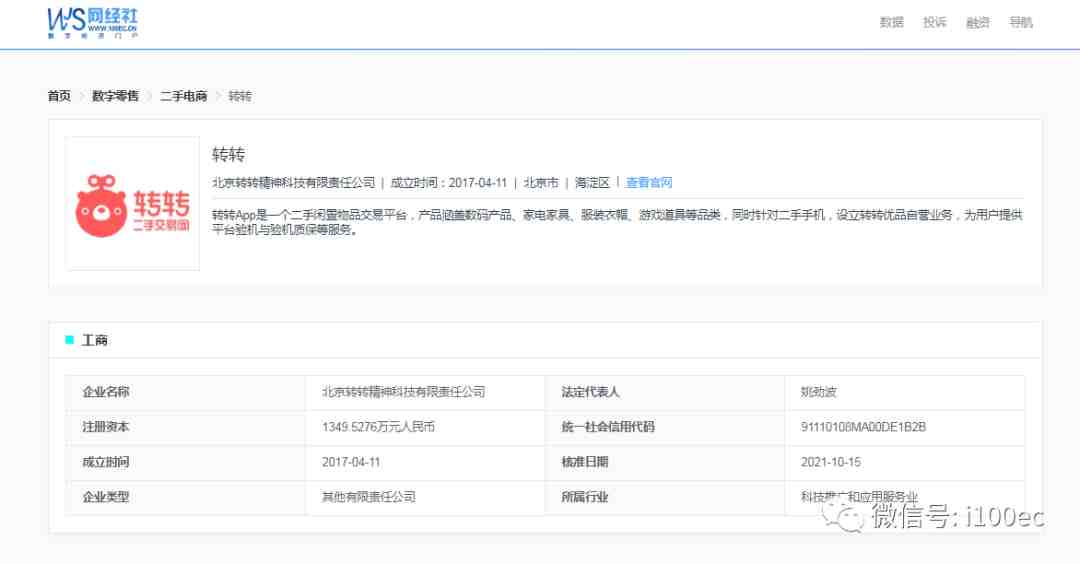Select the 法定代表人 label cell

(x=665, y=393)
